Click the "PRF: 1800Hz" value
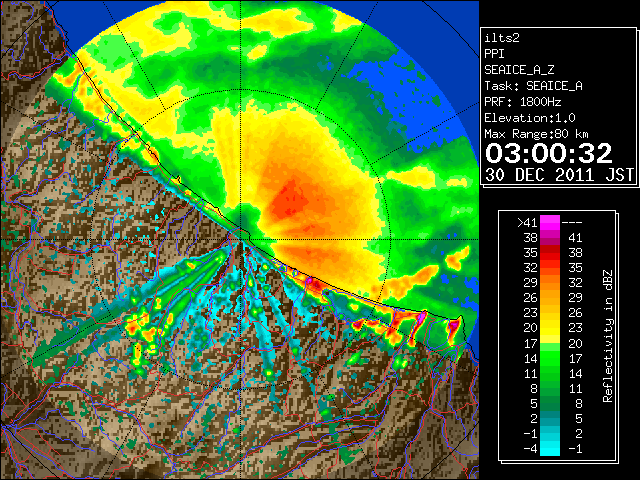 523,102
